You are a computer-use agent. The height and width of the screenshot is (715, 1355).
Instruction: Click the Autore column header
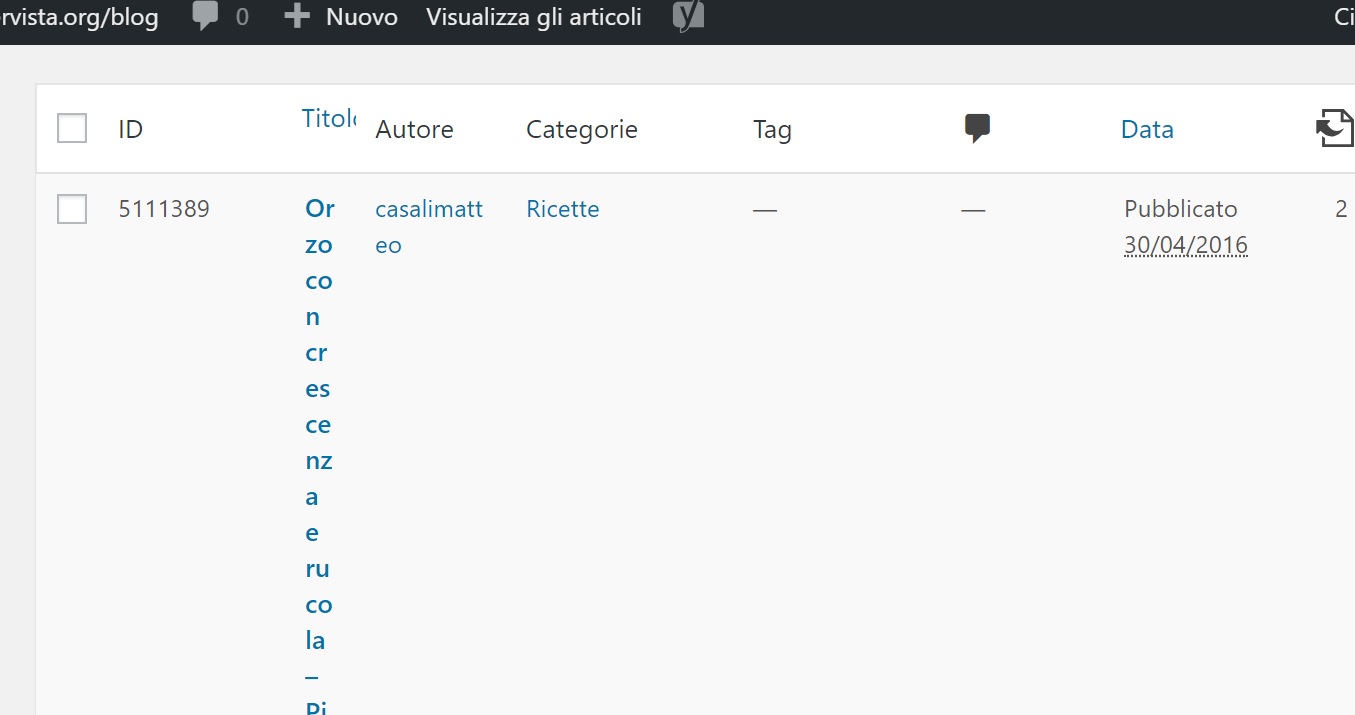(414, 129)
